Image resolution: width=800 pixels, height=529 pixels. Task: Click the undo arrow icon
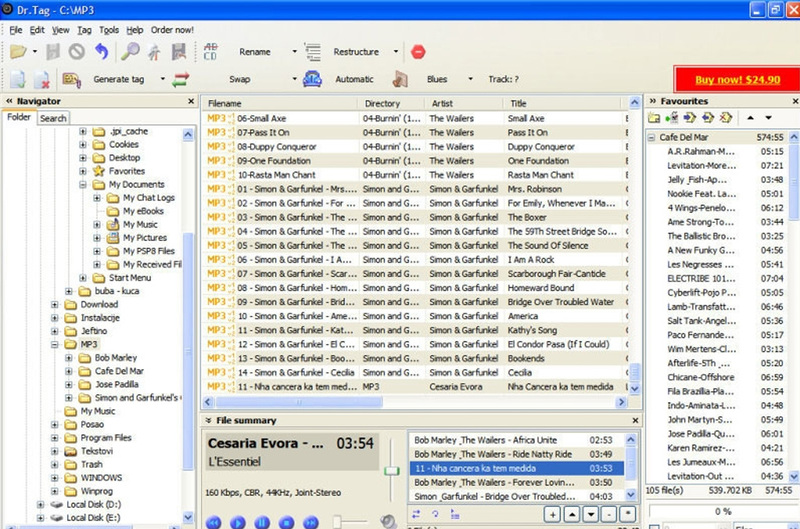pos(102,52)
